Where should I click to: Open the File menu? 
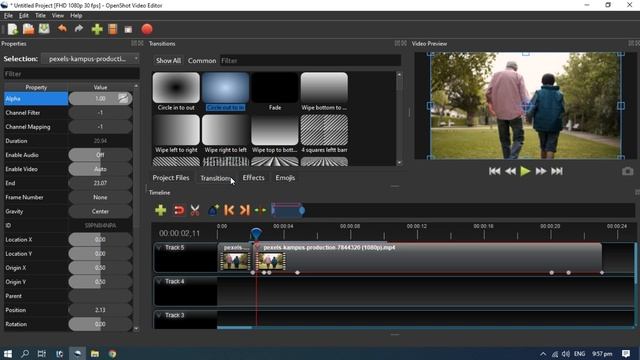(x=8, y=16)
